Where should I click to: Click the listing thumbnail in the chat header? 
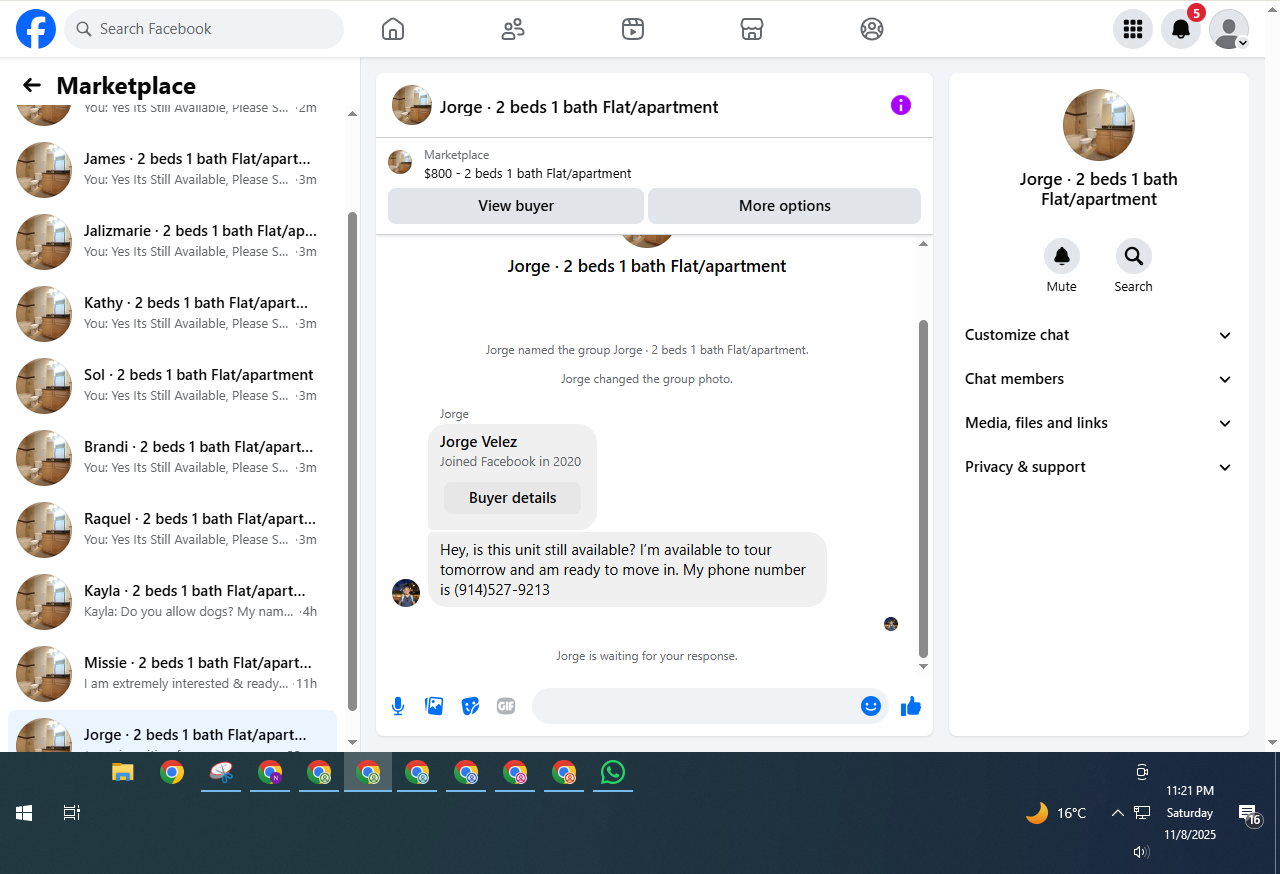click(412, 105)
